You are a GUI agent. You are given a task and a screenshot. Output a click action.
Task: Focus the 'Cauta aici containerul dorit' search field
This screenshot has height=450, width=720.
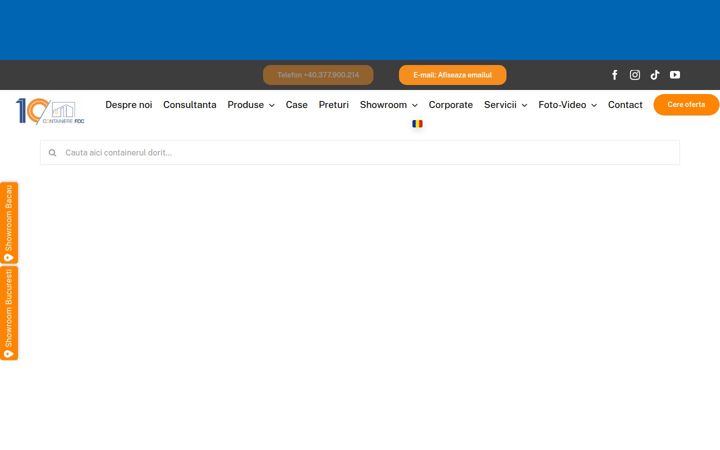point(360,152)
